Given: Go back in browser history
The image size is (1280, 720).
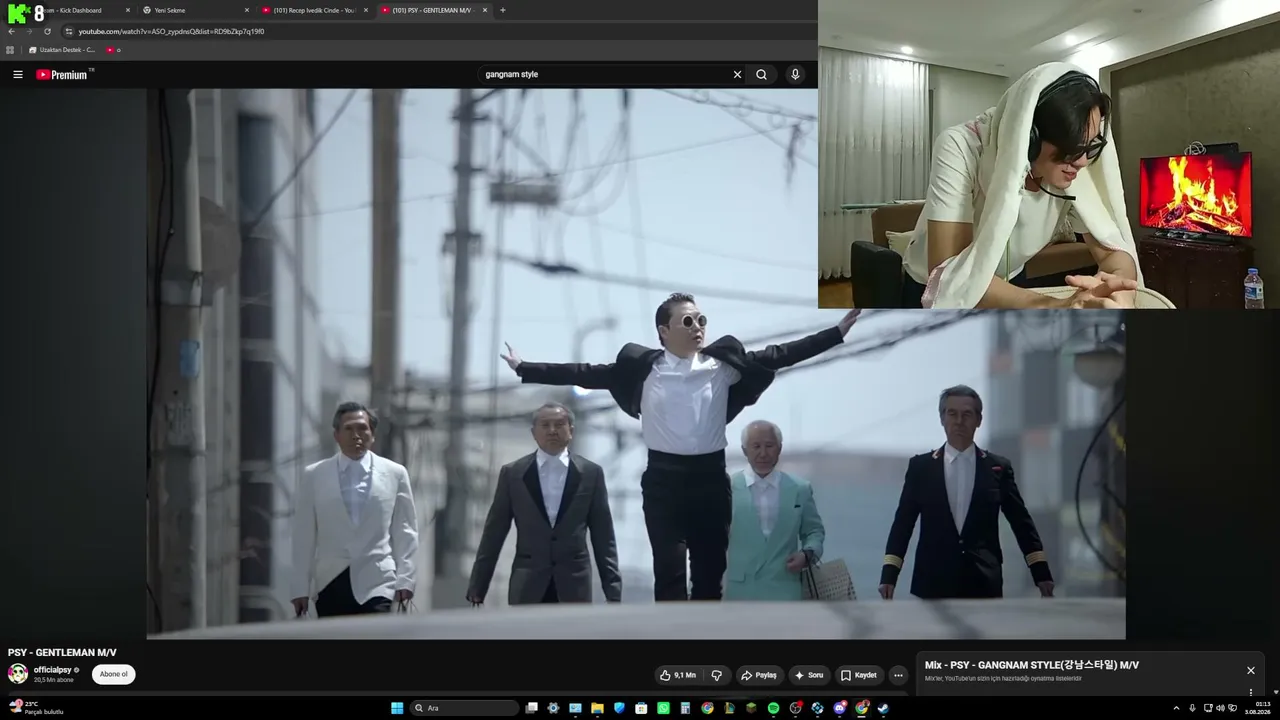Looking at the screenshot, I should tap(12, 31).
